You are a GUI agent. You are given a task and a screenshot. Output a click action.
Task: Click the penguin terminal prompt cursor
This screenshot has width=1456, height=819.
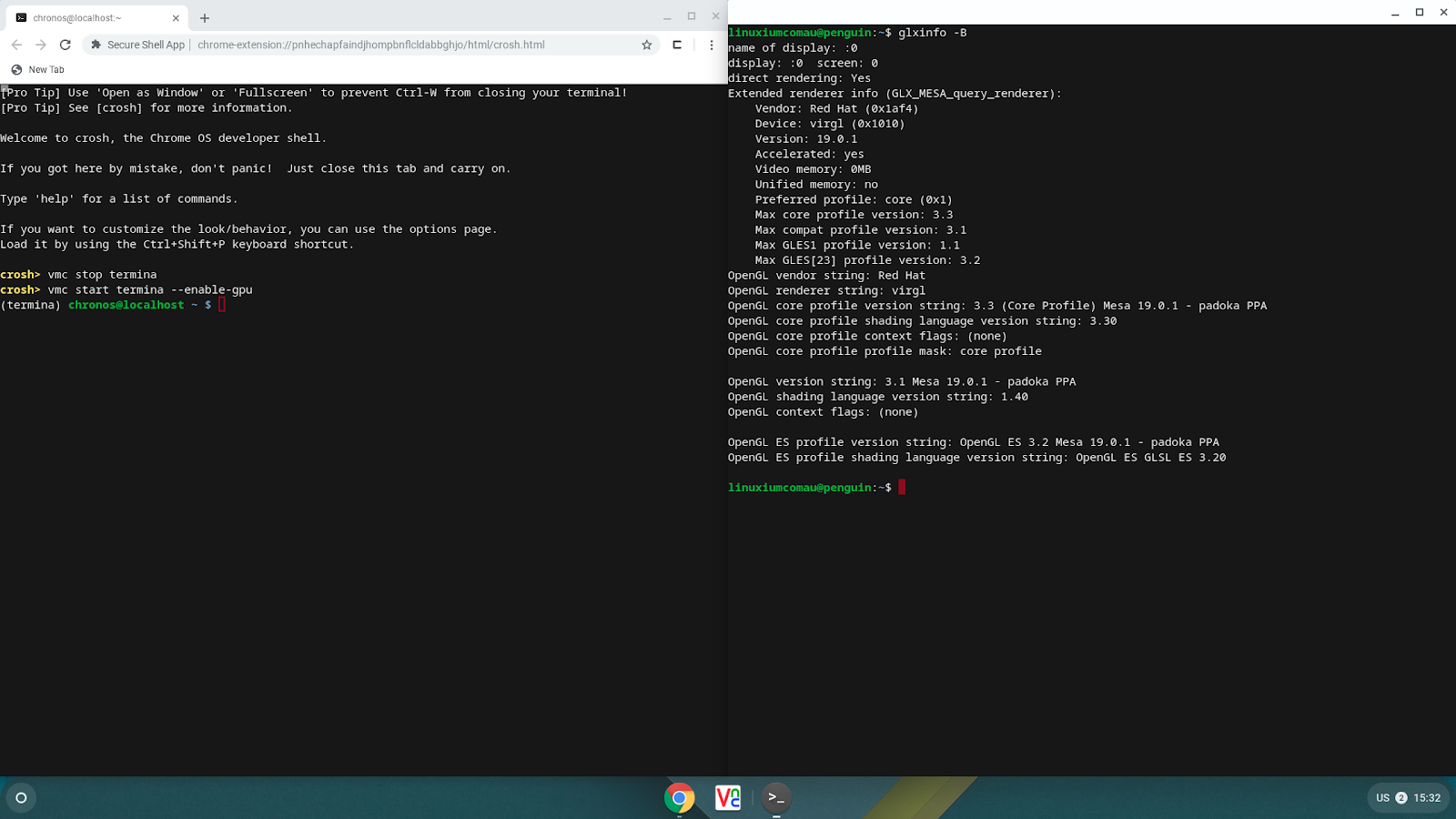click(902, 488)
